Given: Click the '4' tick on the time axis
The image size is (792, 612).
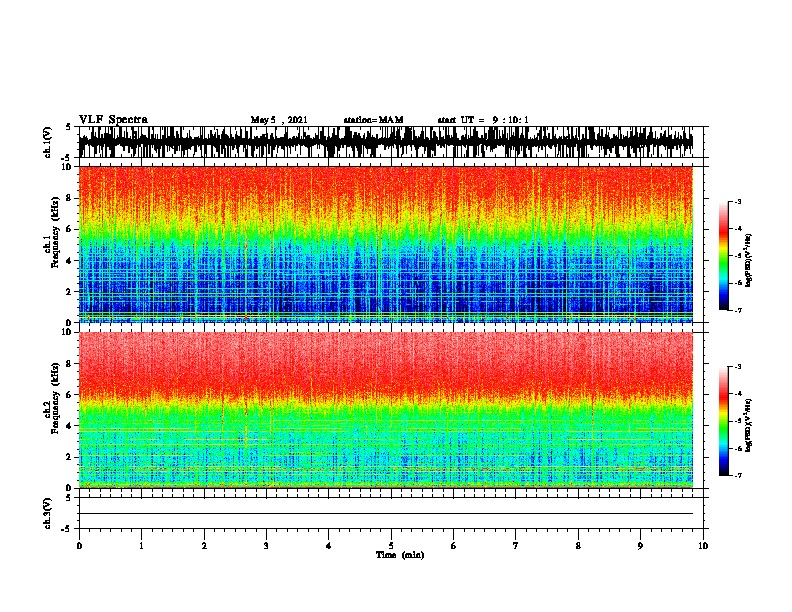Looking at the screenshot, I should pyautogui.click(x=329, y=546).
